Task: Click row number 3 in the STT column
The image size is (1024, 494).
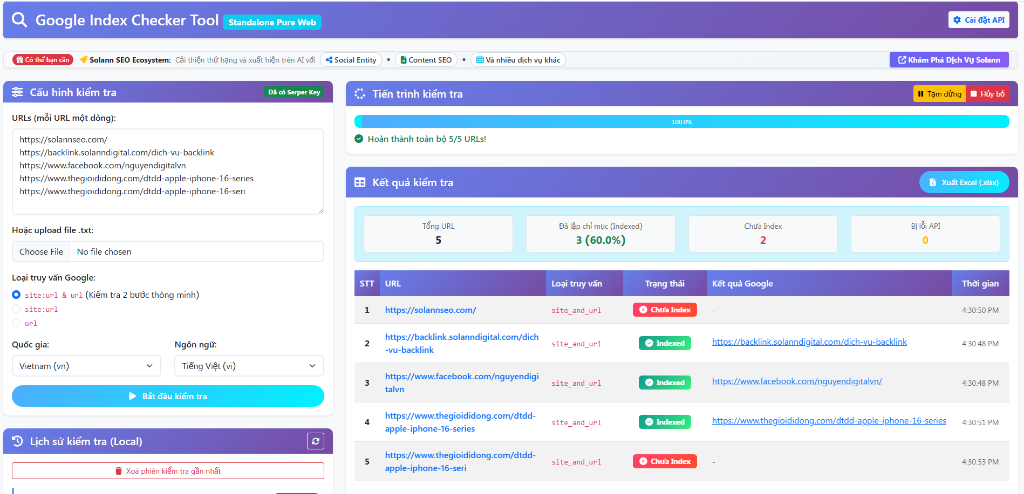Action: (x=367, y=383)
